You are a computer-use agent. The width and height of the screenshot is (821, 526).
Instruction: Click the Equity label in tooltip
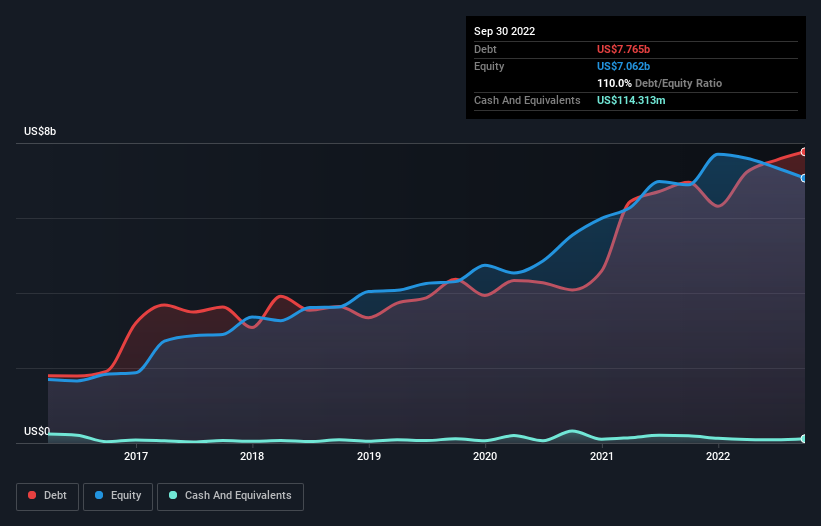tap(489, 66)
